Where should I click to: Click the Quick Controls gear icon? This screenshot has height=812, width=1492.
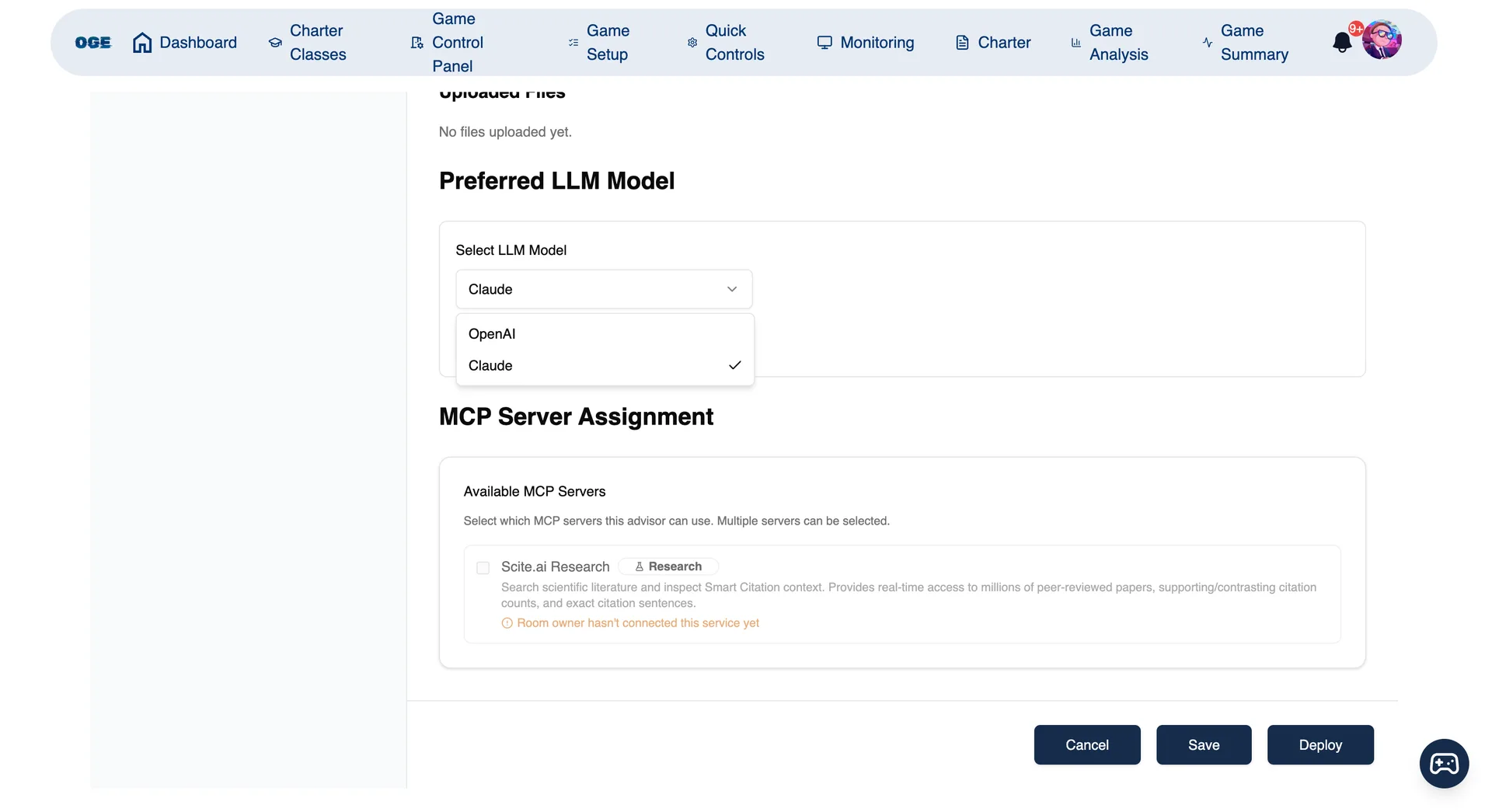point(692,43)
